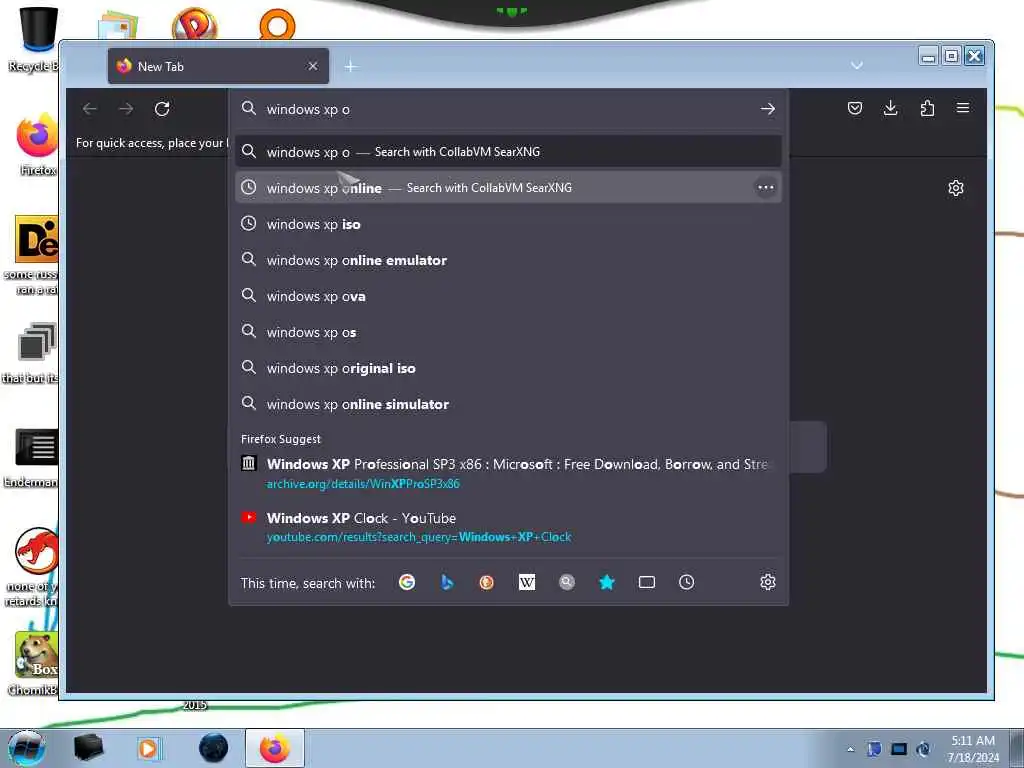Open 'Windows XP Clock - YouTube' suggestion

(508, 527)
